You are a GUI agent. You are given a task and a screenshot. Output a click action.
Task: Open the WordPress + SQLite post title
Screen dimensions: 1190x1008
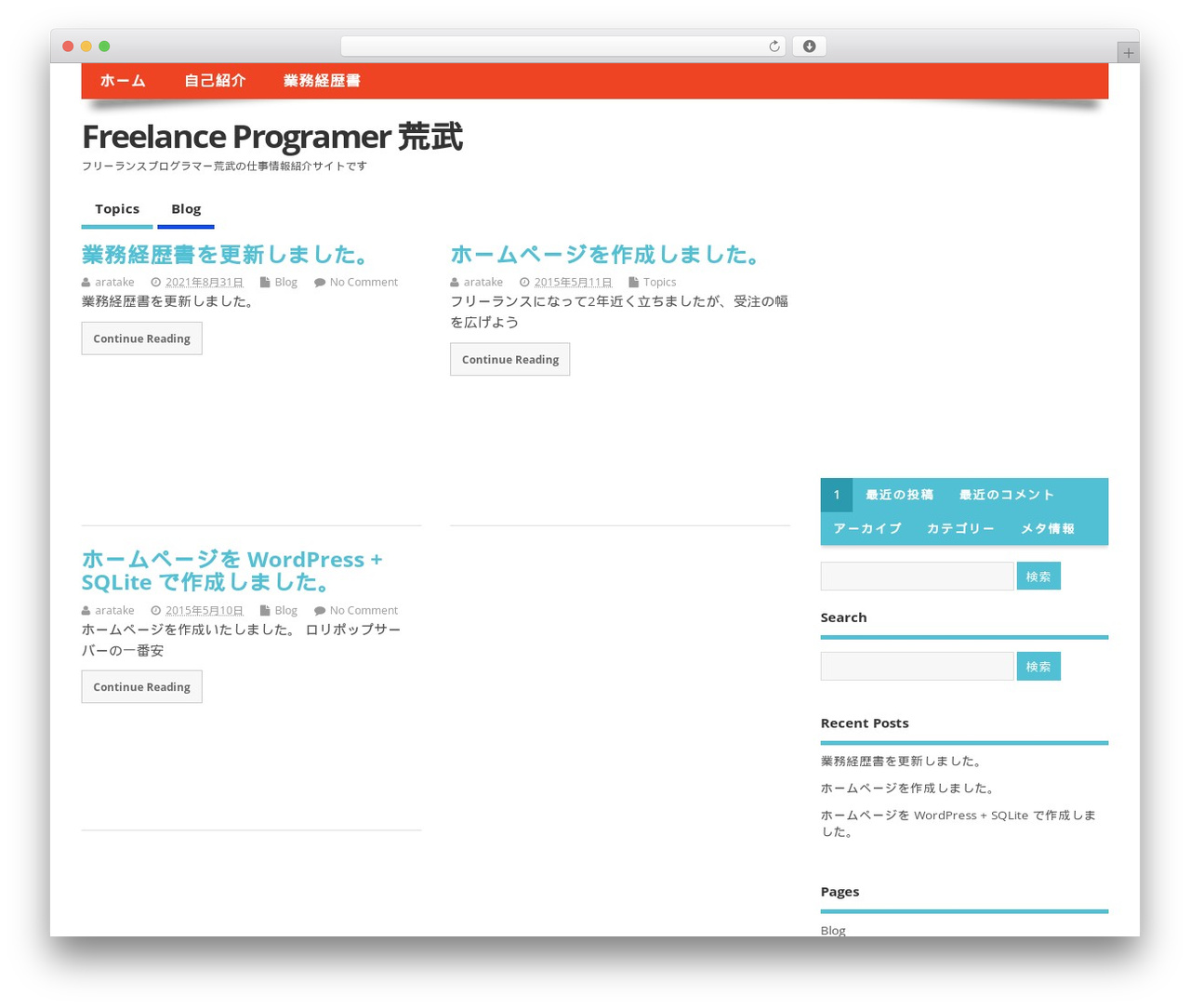[232, 570]
